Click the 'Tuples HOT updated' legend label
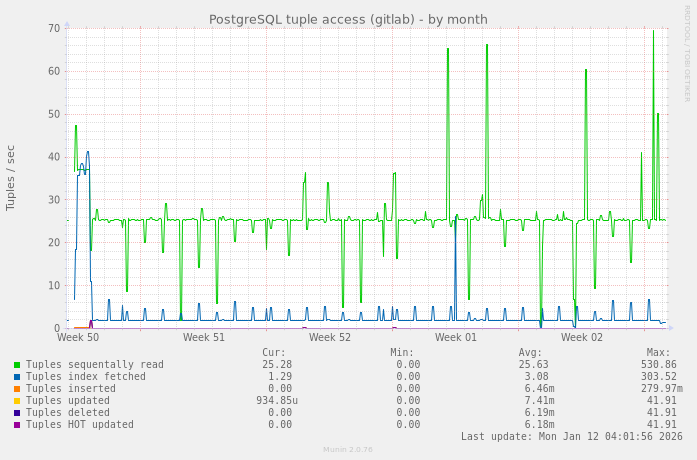The height and width of the screenshot is (460, 697). pyautogui.click(x=80, y=424)
